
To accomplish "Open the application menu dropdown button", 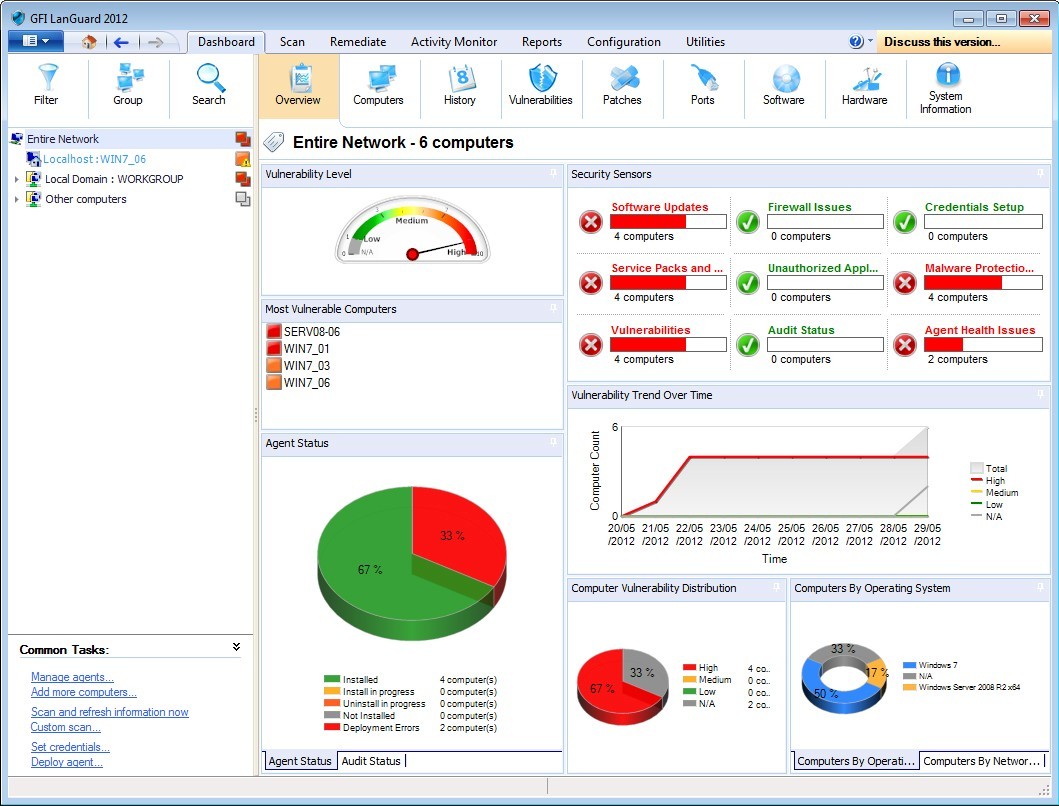I will click(36, 41).
